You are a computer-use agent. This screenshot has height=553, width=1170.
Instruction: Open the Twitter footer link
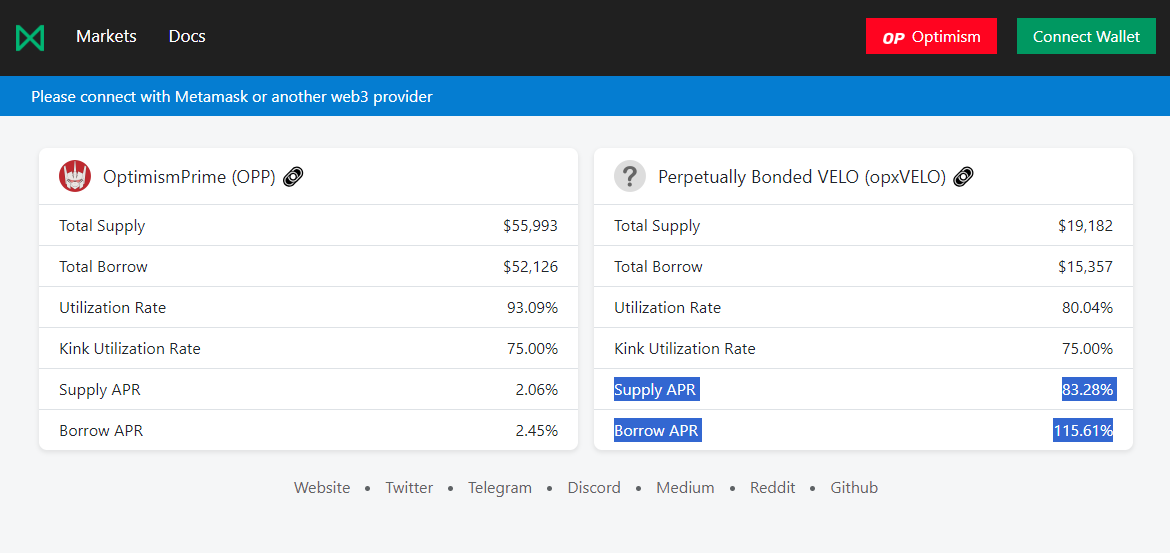pos(409,488)
